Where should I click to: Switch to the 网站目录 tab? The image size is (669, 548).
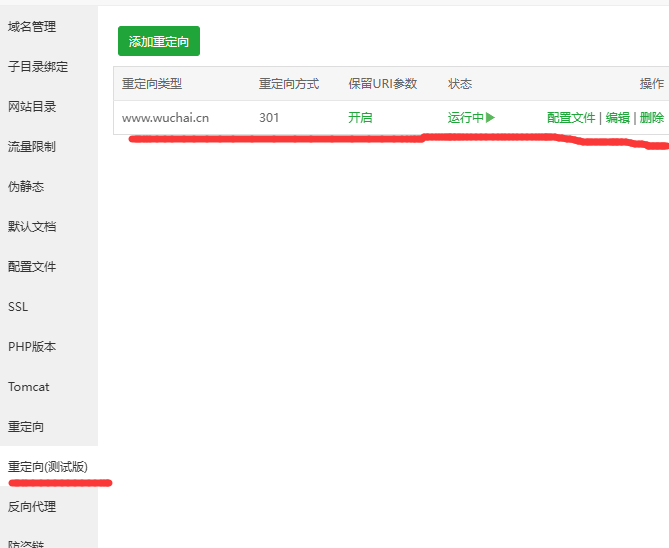click(x=32, y=107)
